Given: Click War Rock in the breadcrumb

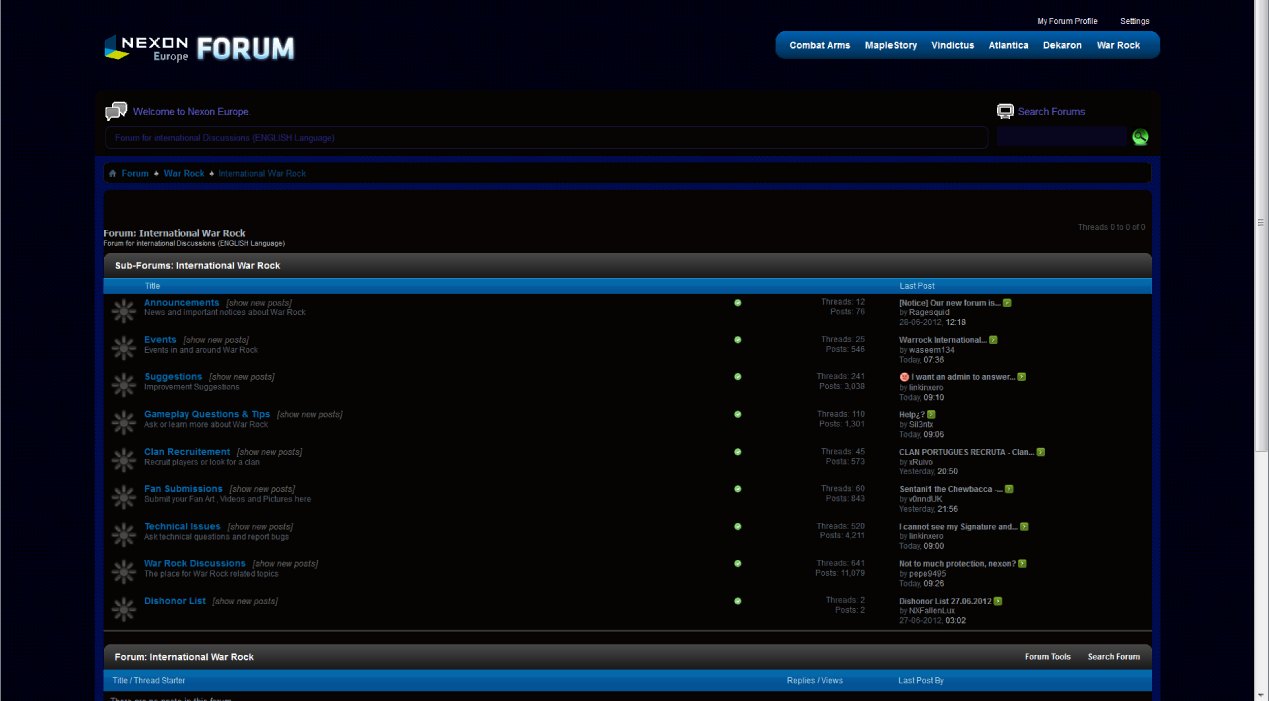Looking at the screenshot, I should (x=184, y=174).
